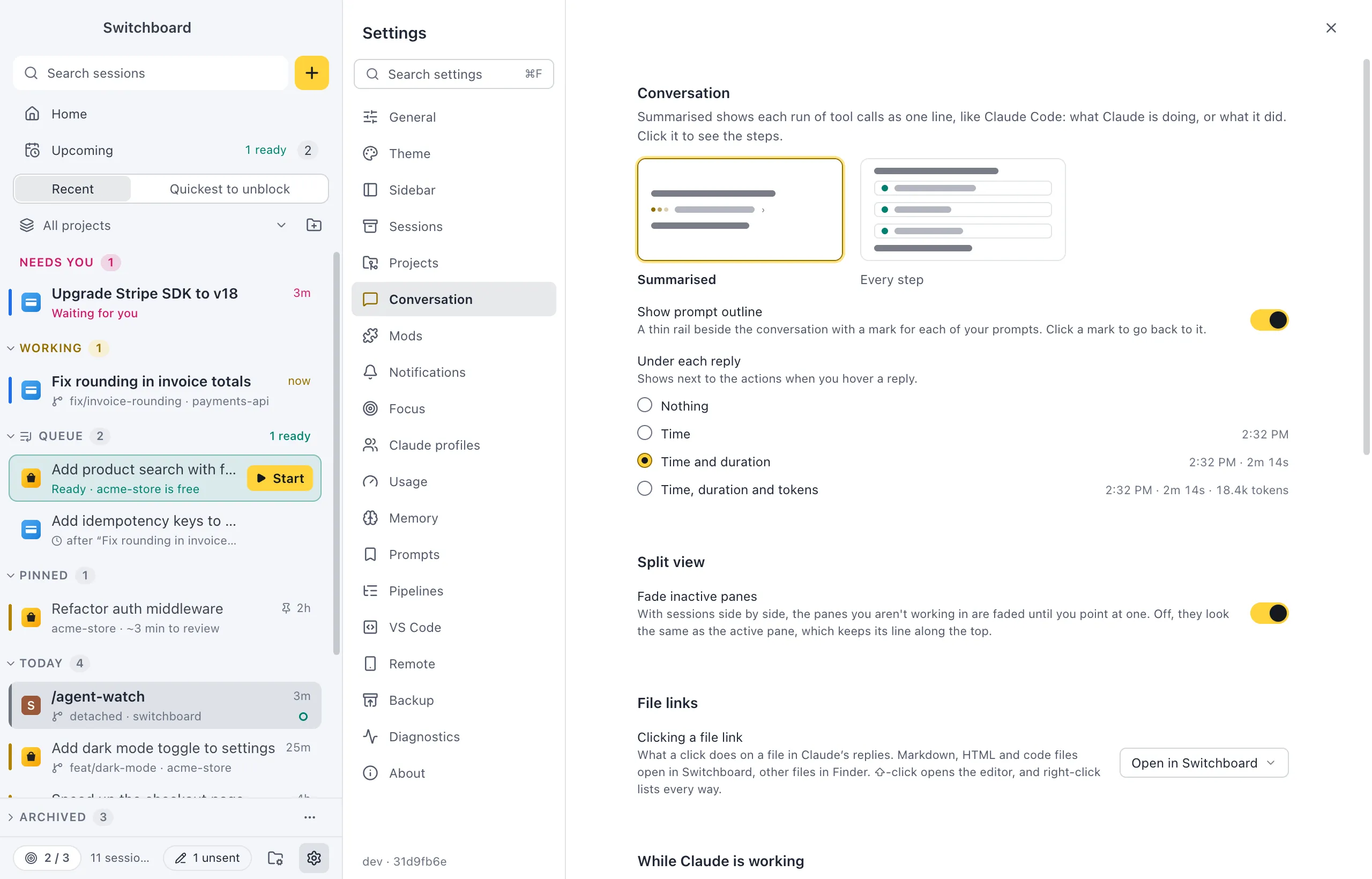The image size is (1372, 879).
Task: Open the new project folder icon
Action: (314, 225)
